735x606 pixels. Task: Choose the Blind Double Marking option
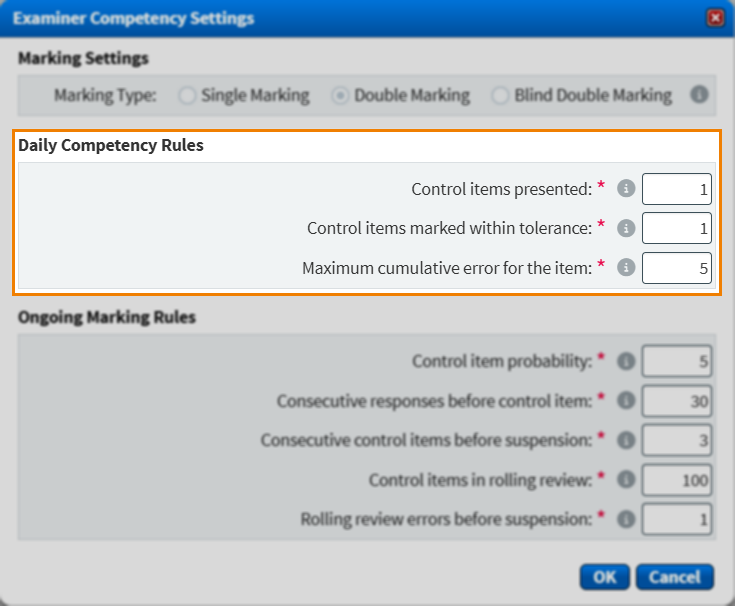tap(500, 96)
